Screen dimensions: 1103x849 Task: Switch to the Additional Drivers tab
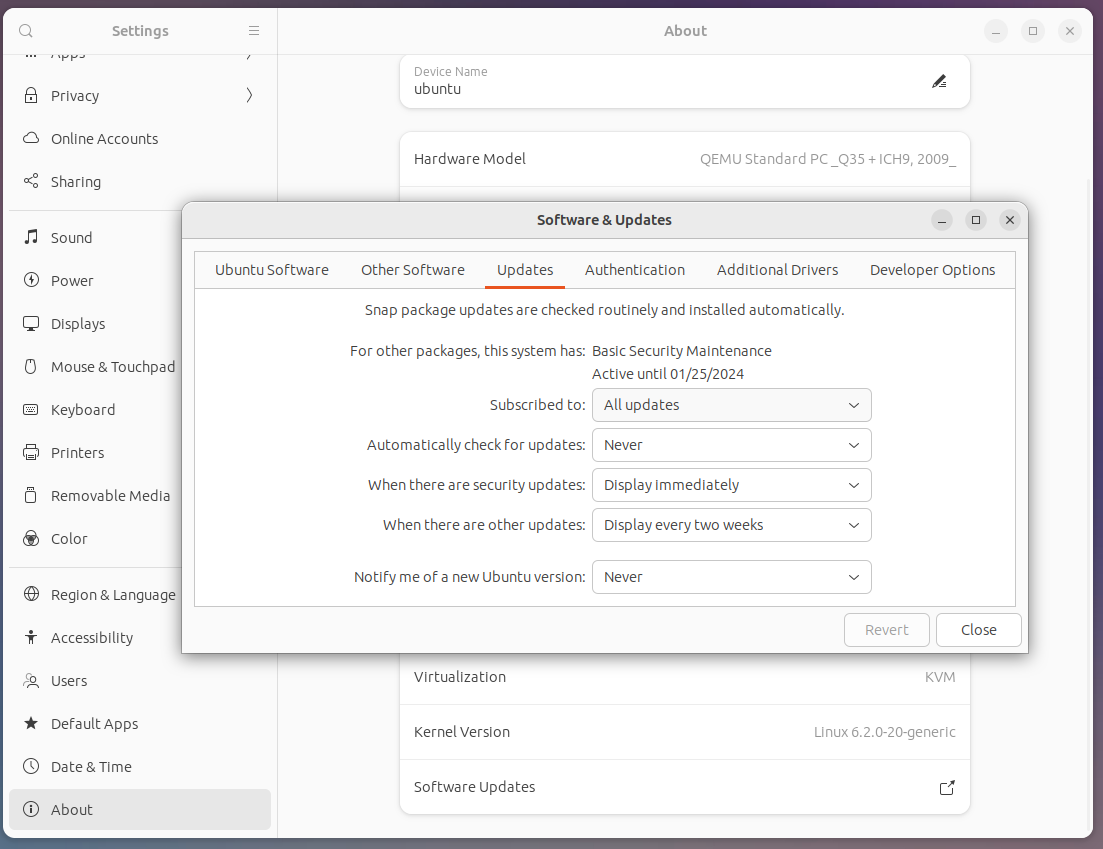(777, 270)
